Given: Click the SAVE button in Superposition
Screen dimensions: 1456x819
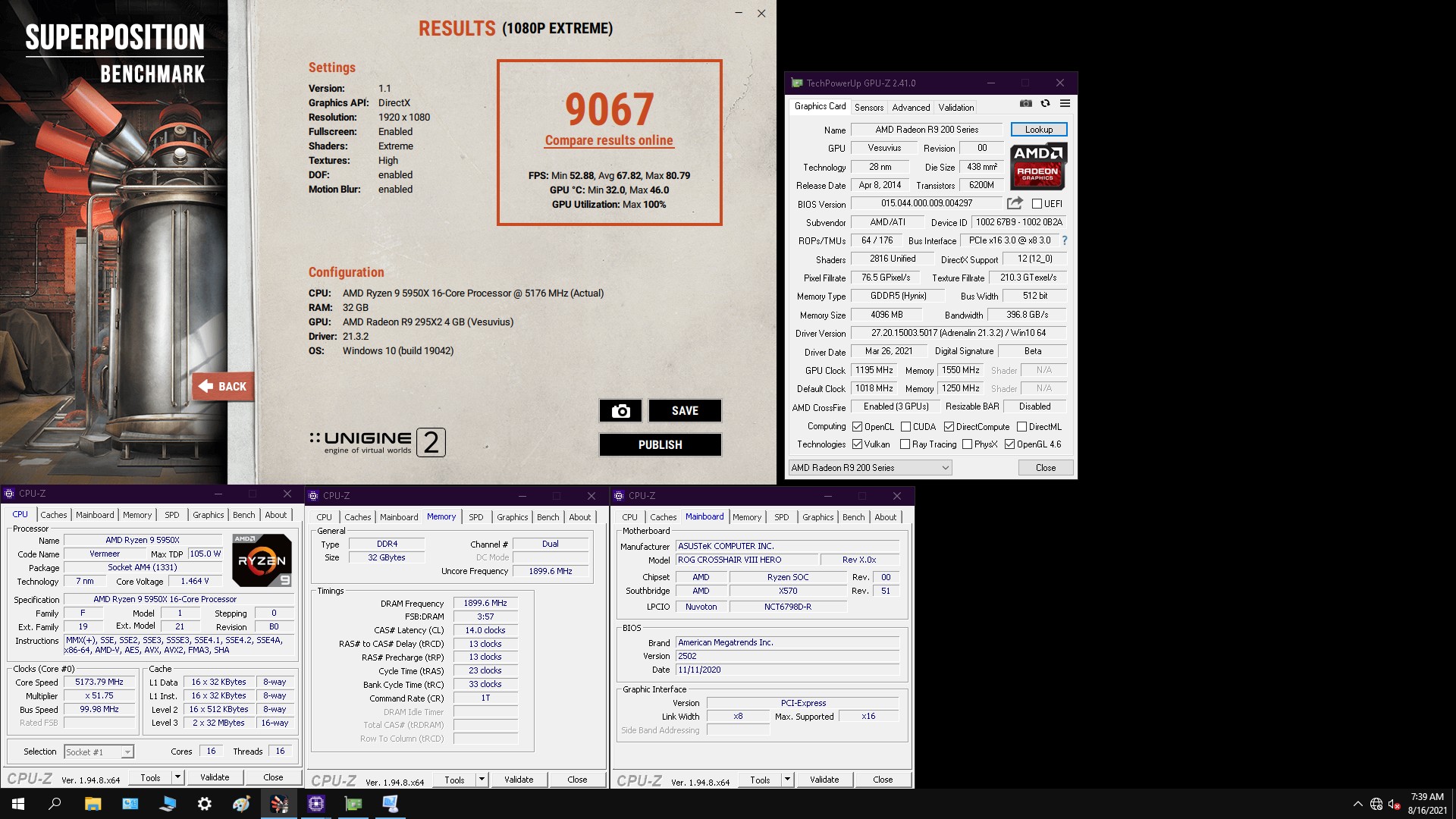Looking at the screenshot, I should point(685,411).
